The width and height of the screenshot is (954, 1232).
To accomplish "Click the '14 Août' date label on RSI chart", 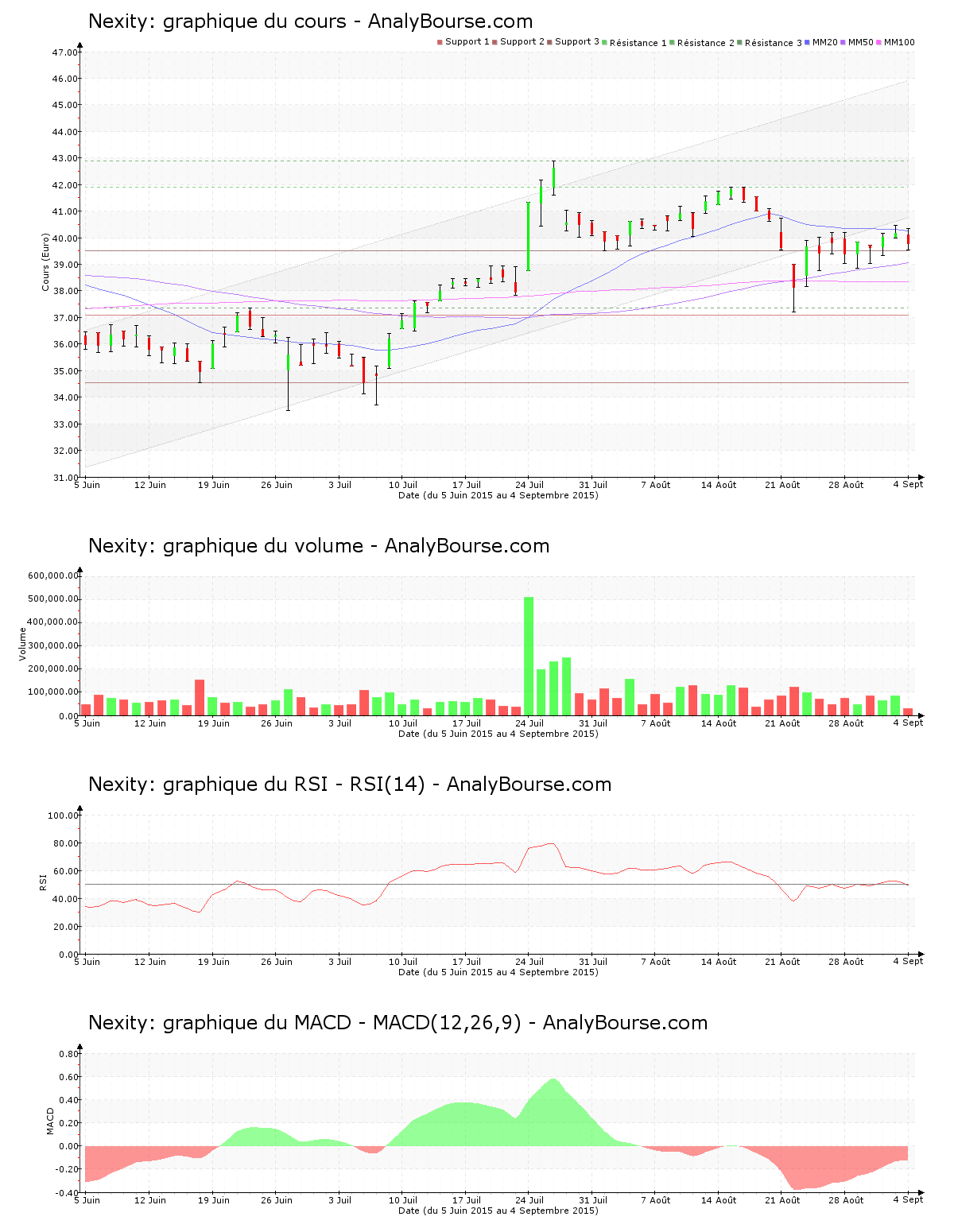I will 719,962.
